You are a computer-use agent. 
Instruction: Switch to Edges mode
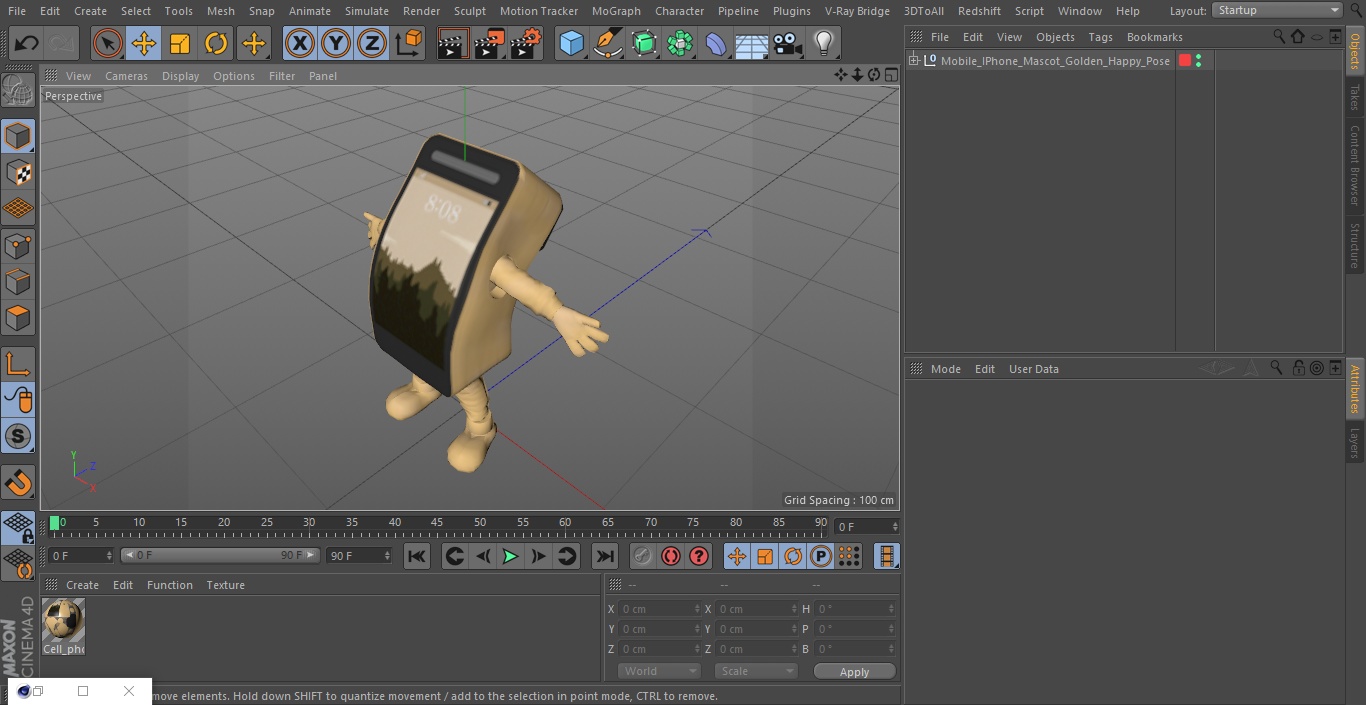pos(18,281)
